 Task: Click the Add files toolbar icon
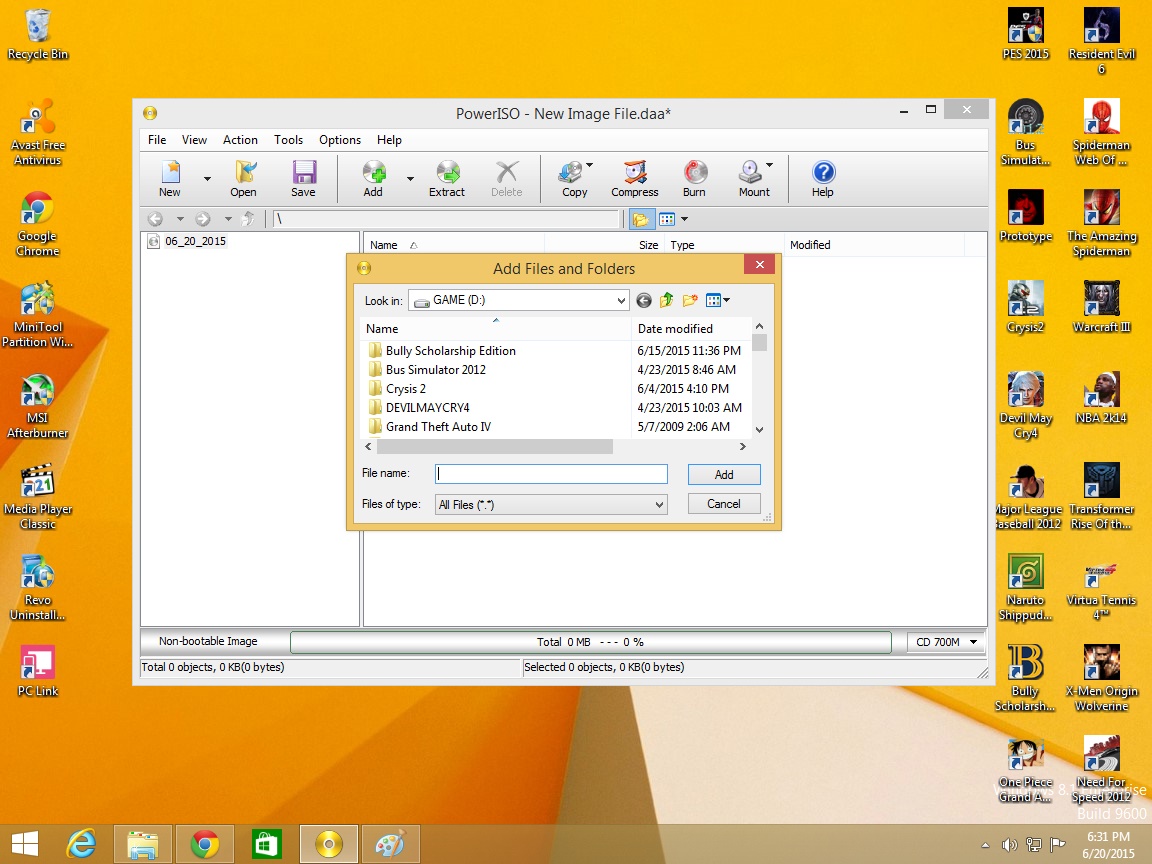(x=373, y=179)
